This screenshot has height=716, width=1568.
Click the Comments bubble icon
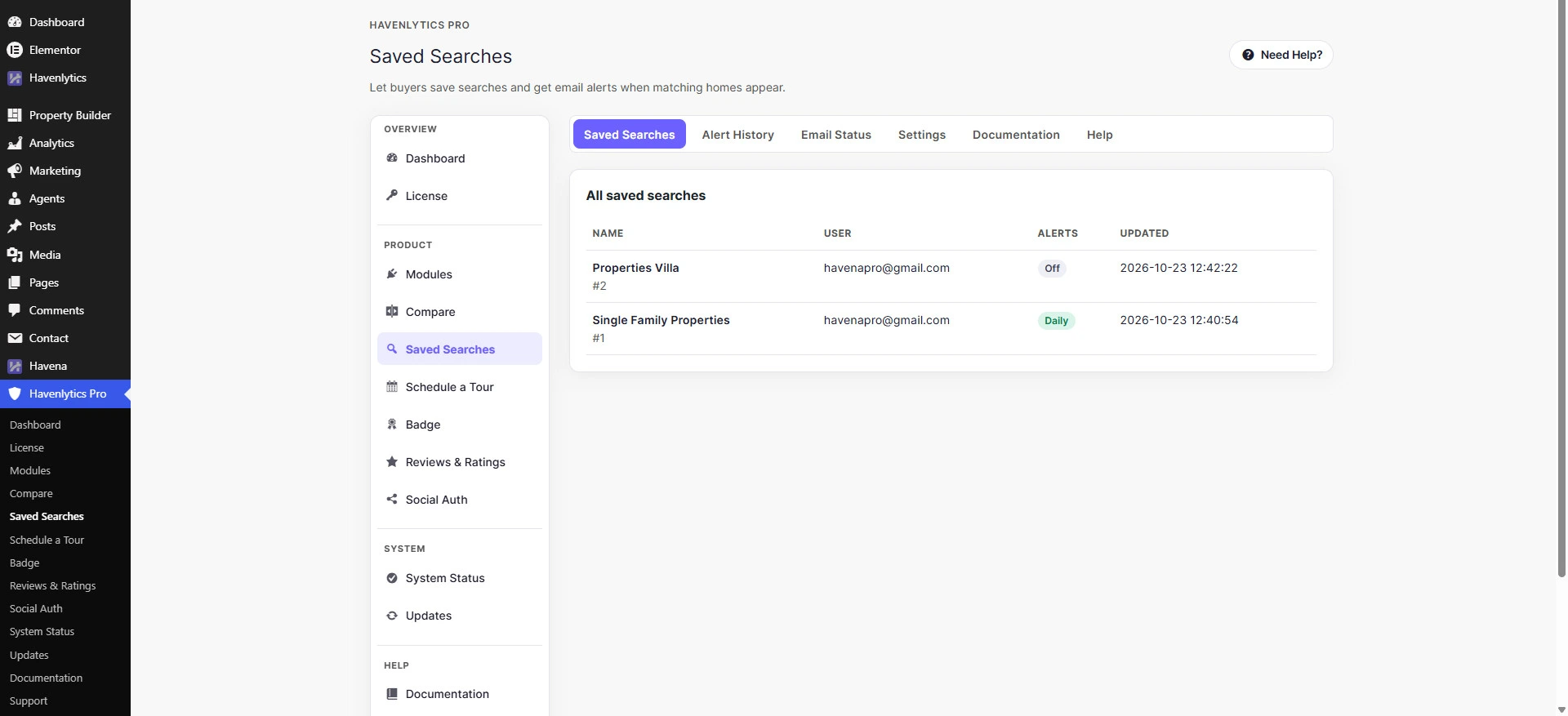pos(15,310)
